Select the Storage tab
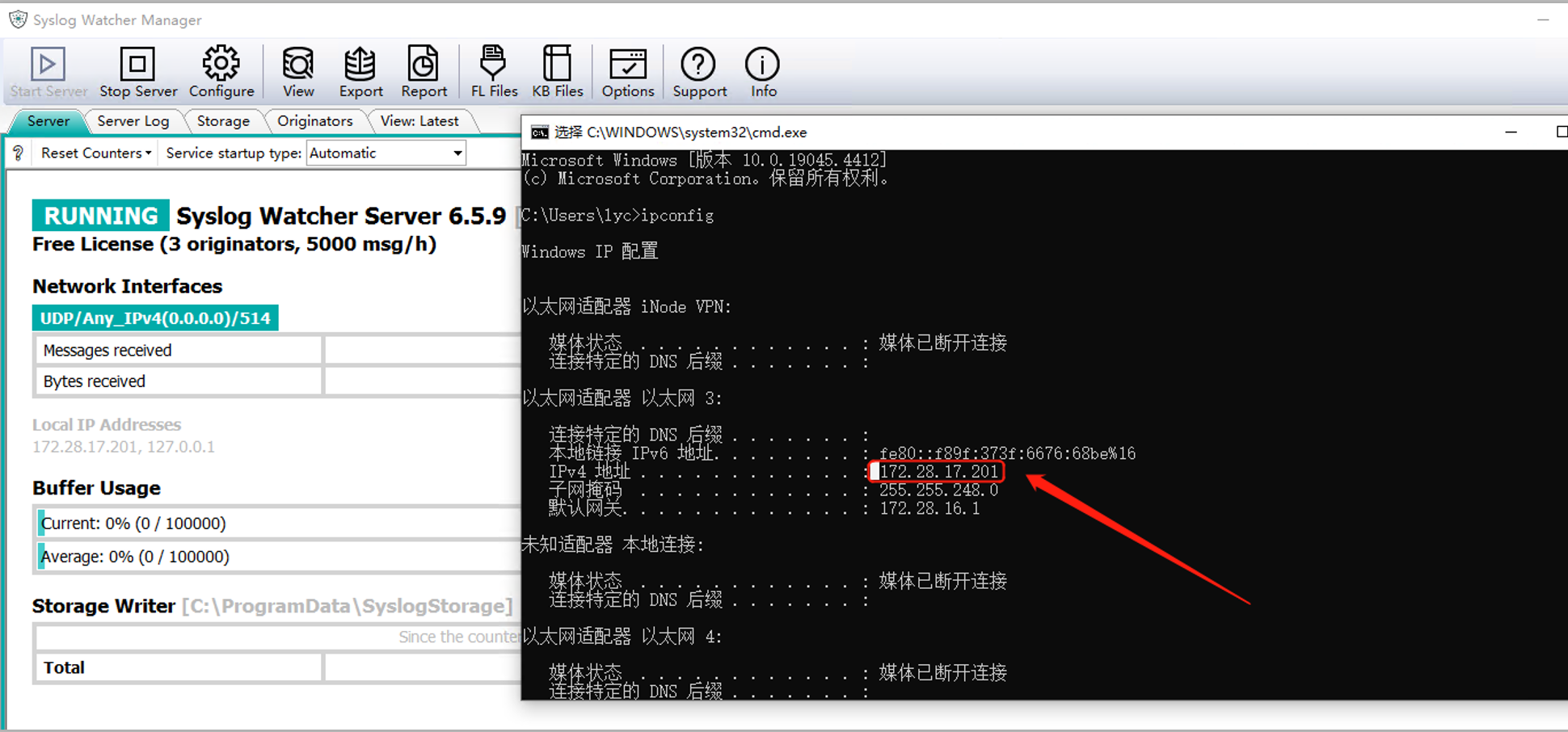Viewport: 1568px width, 732px height. (224, 121)
